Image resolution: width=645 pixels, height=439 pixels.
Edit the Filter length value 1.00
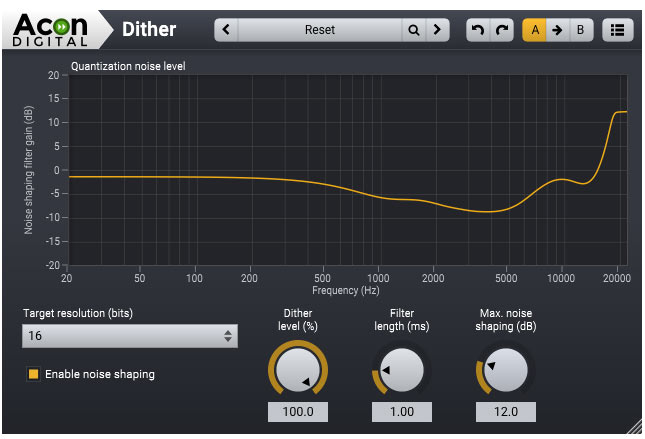tap(402, 411)
